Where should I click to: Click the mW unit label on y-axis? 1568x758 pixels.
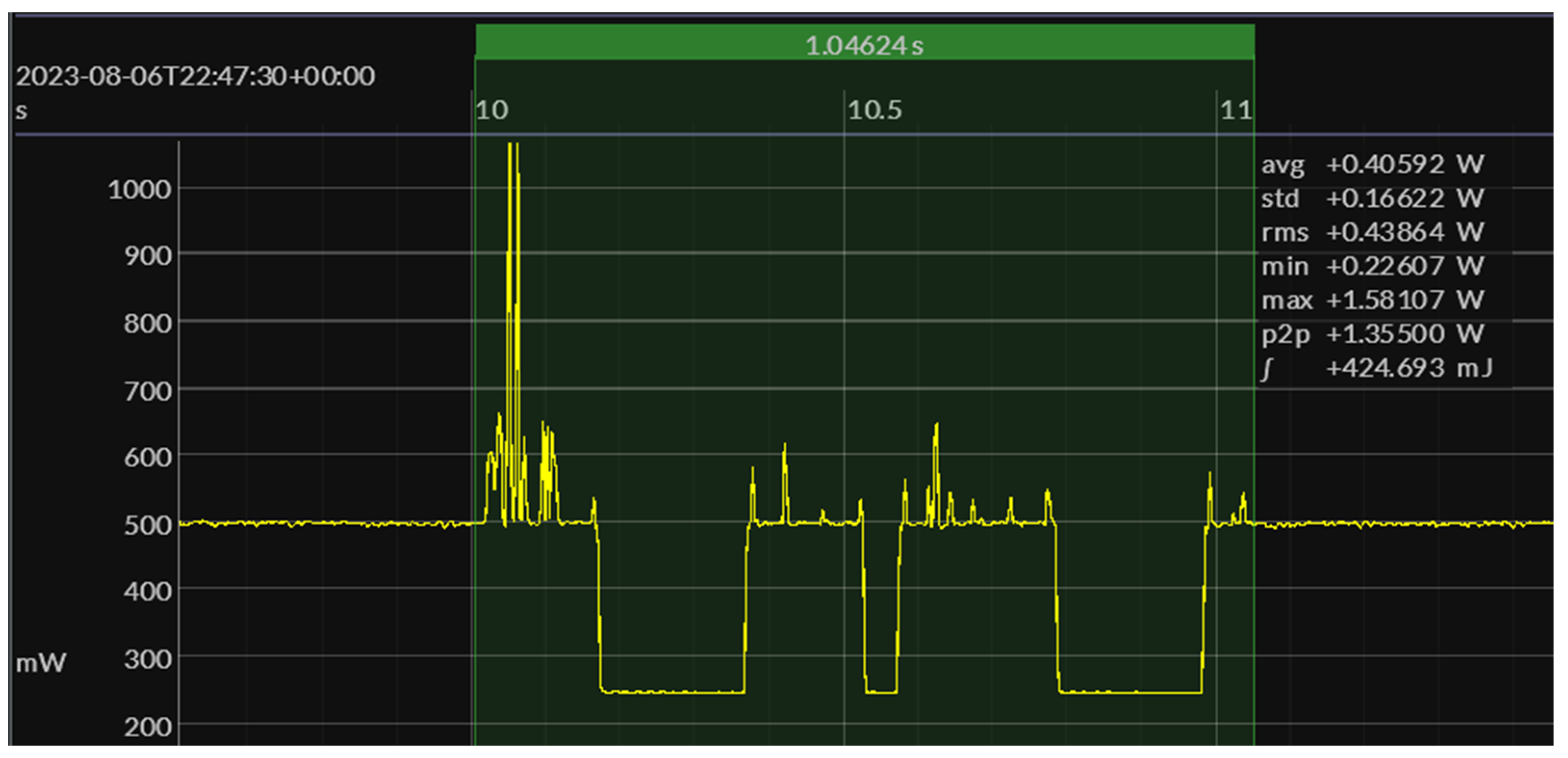click(41, 662)
